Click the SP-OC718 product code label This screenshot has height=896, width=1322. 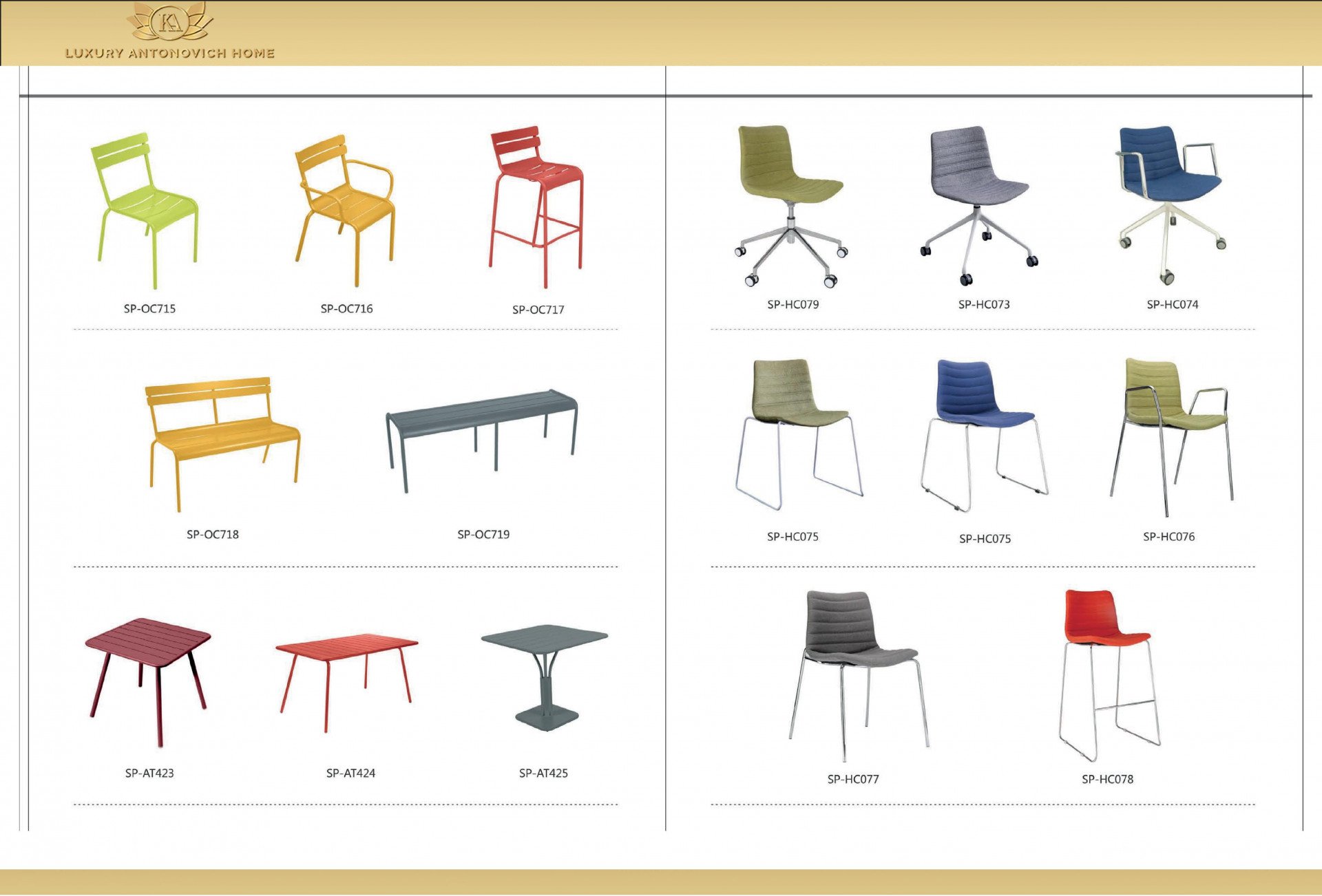213,535
